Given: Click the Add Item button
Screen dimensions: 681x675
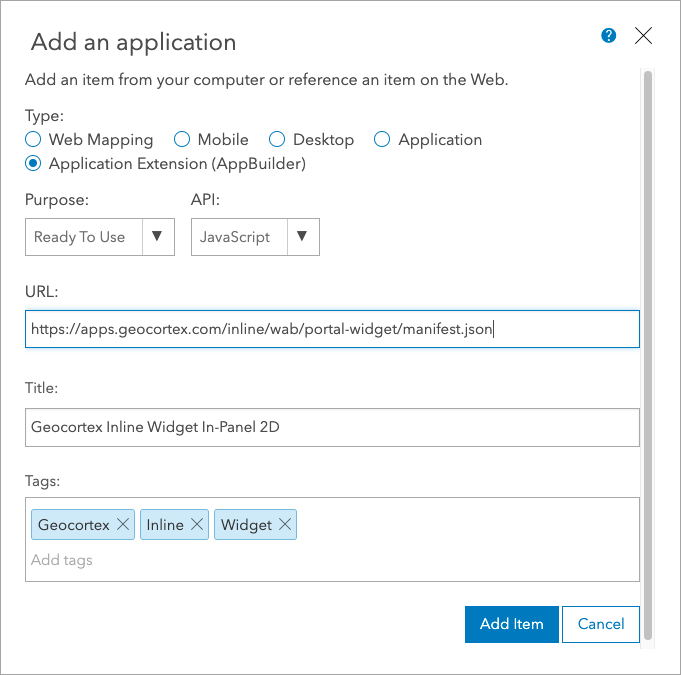Looking at the screenshot, I should tap(512, 624).
